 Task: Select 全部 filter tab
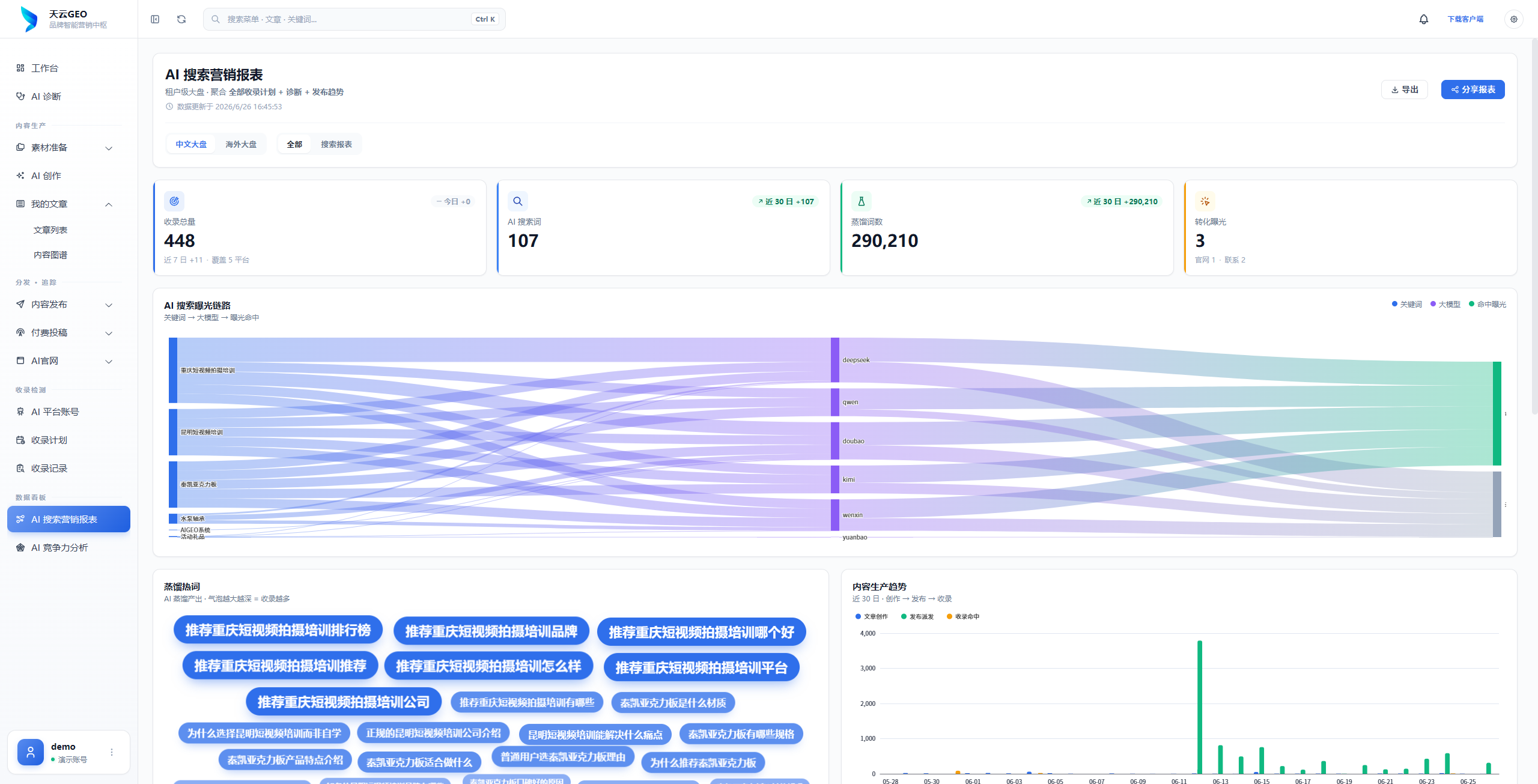[x=294, y=144]
